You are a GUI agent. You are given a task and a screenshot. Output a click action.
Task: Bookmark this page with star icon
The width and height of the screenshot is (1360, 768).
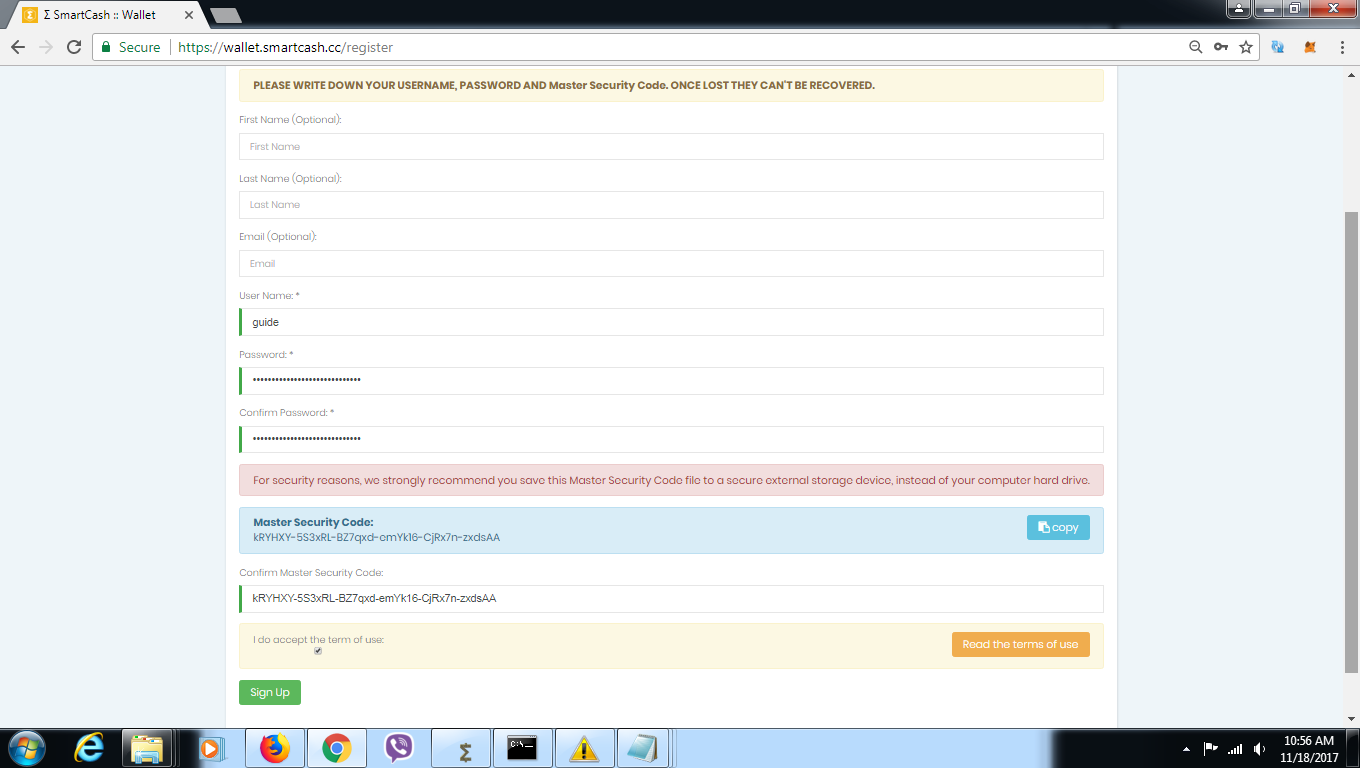pos(1246,47)
